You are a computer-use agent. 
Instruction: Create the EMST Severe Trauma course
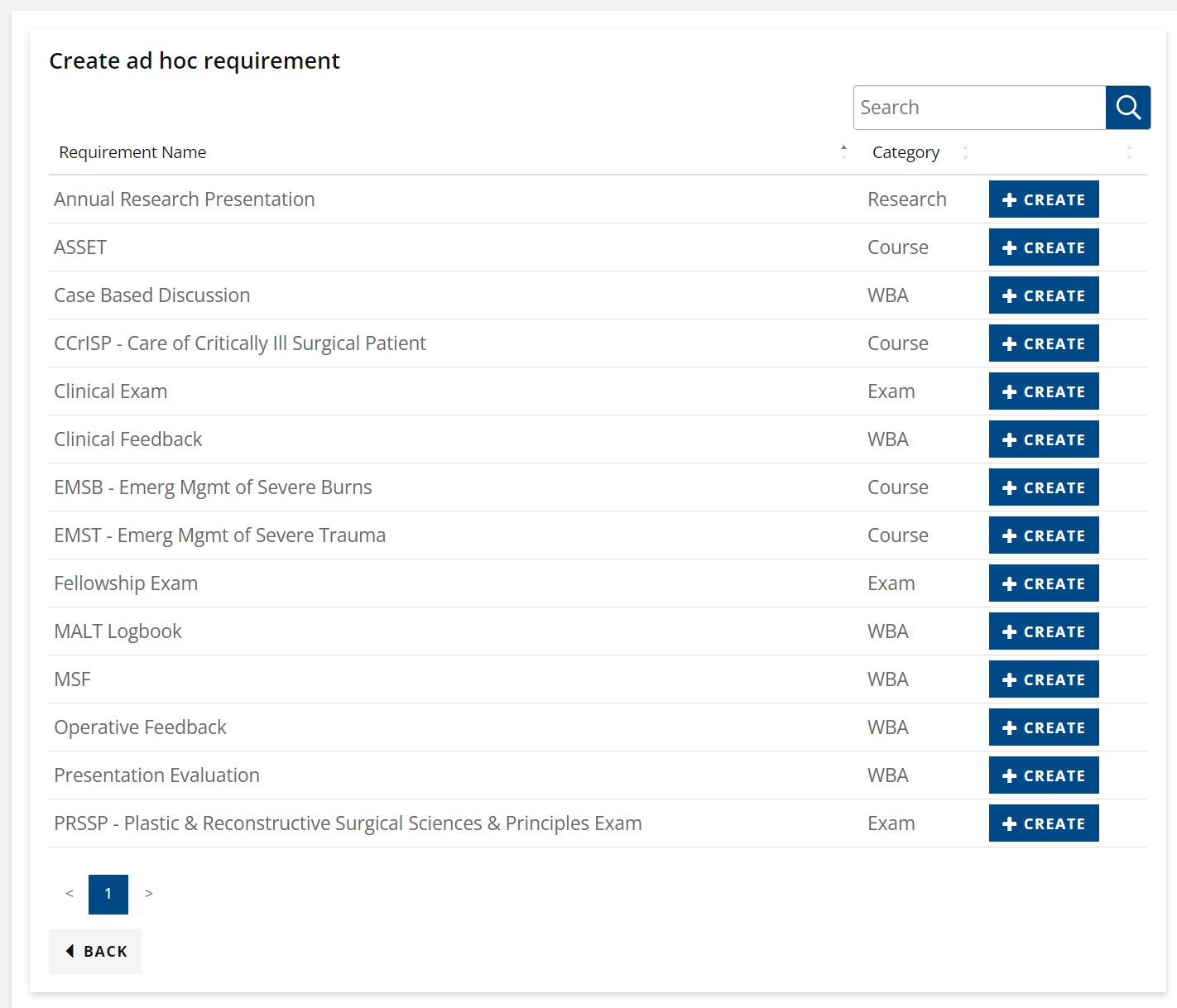click(x=1043, y=535)
